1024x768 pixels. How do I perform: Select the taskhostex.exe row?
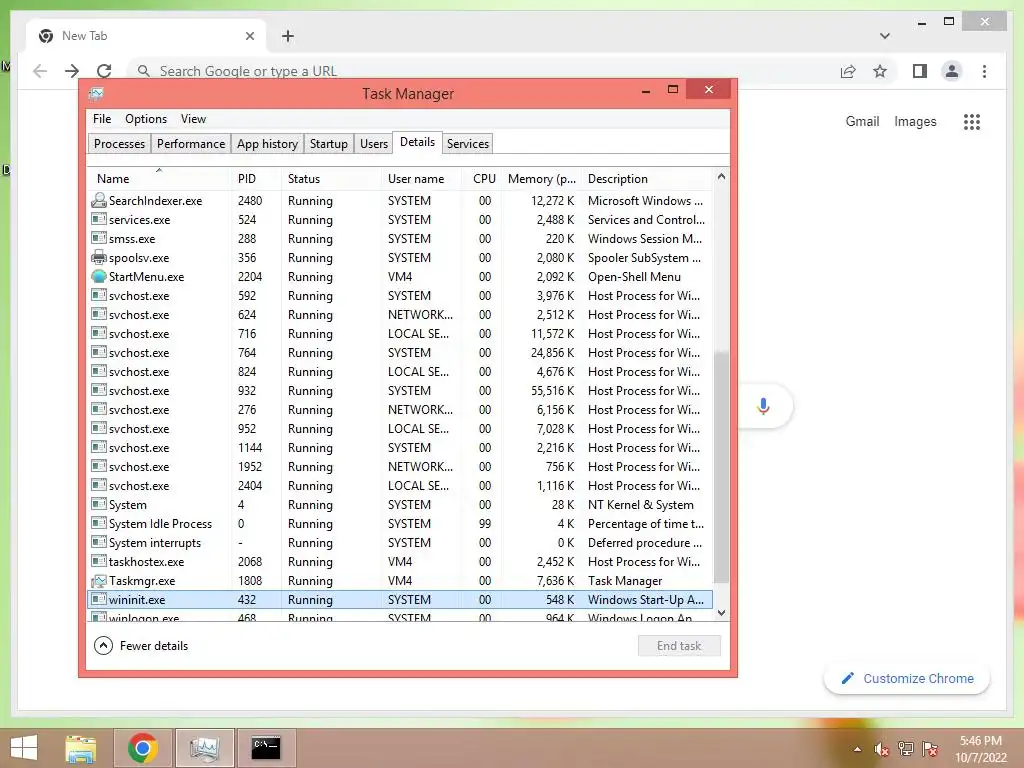point(400,562)
